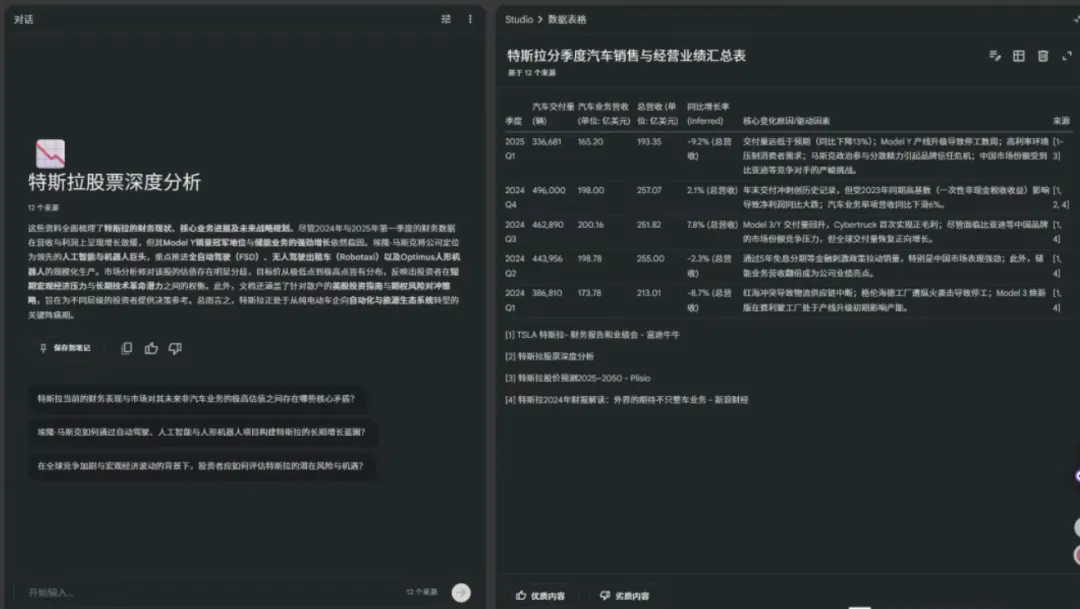Click the 2024 Q1 quarter cell

[515, 300]
